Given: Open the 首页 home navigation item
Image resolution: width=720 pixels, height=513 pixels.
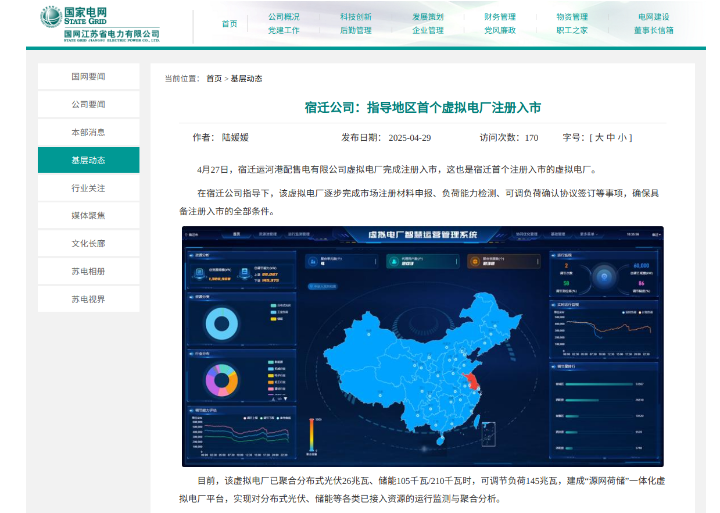Looking at the screenshot, I should [x=229, y=23].
